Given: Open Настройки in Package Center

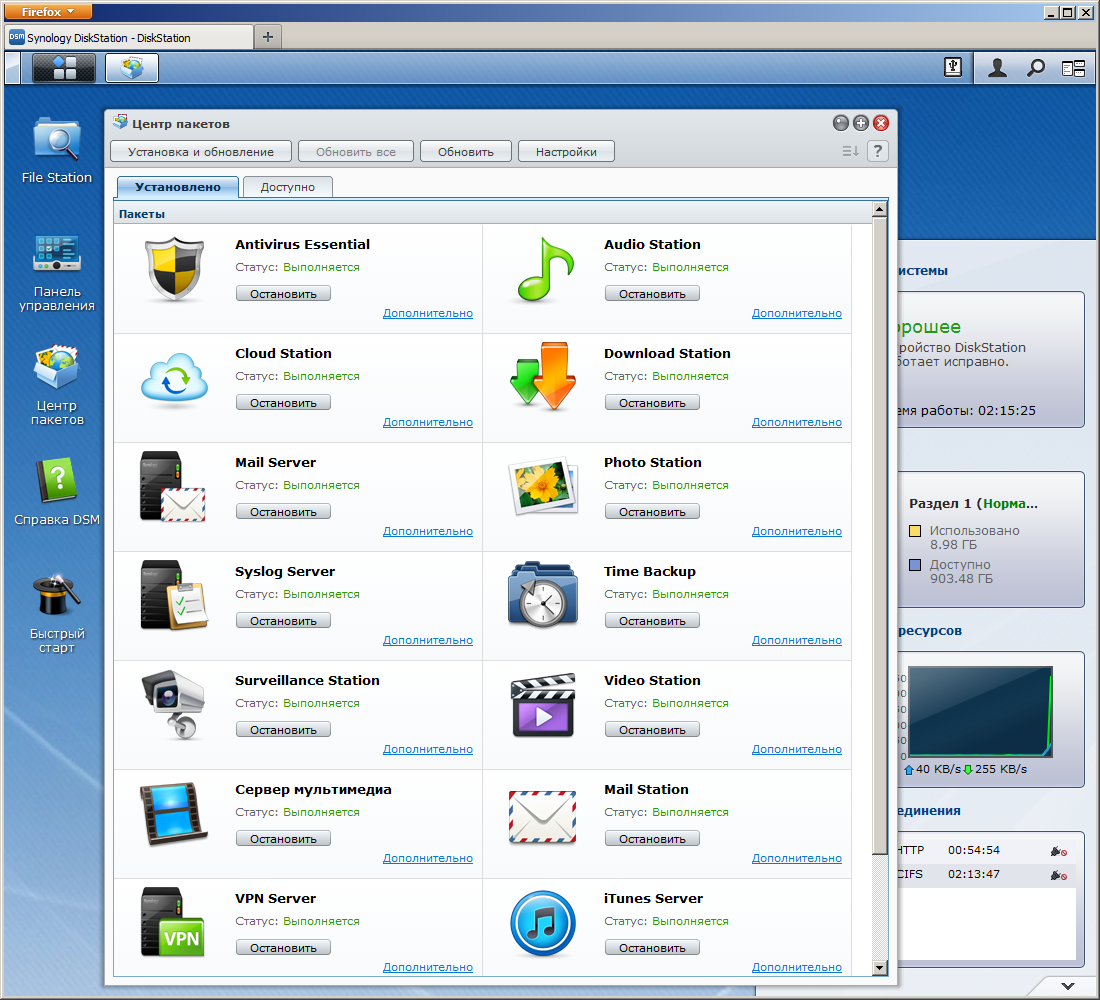Looking at the screenshot, I should coord(566,152).
